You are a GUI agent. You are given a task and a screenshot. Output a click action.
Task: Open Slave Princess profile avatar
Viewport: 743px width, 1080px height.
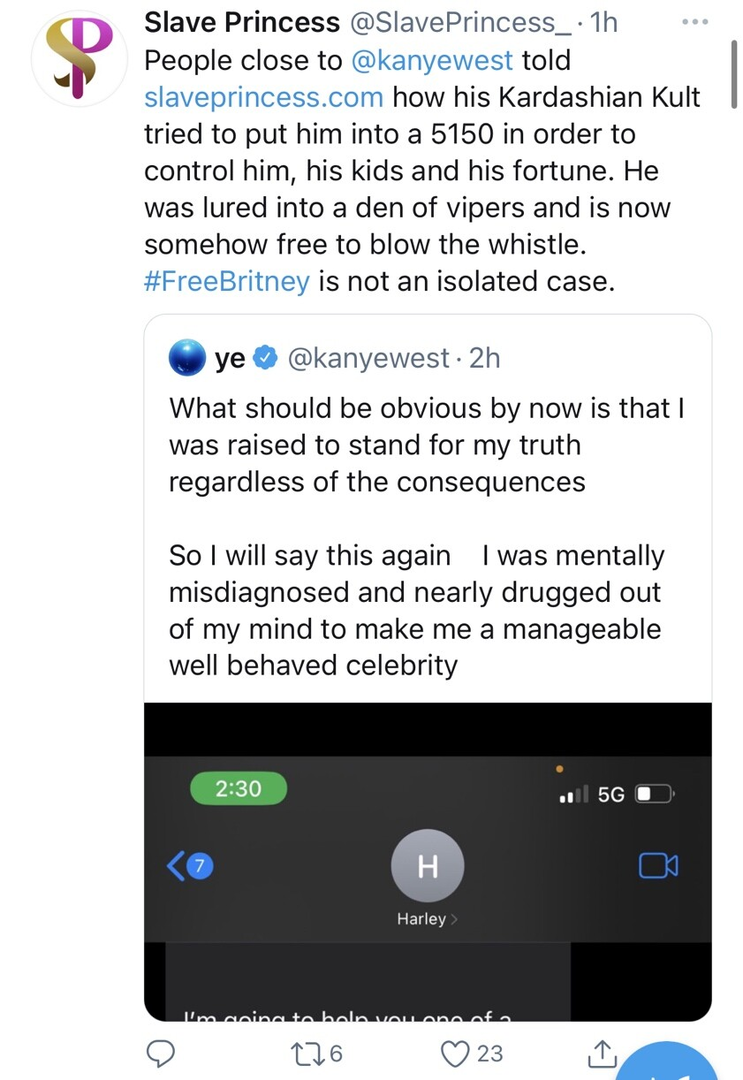[79, 56]
